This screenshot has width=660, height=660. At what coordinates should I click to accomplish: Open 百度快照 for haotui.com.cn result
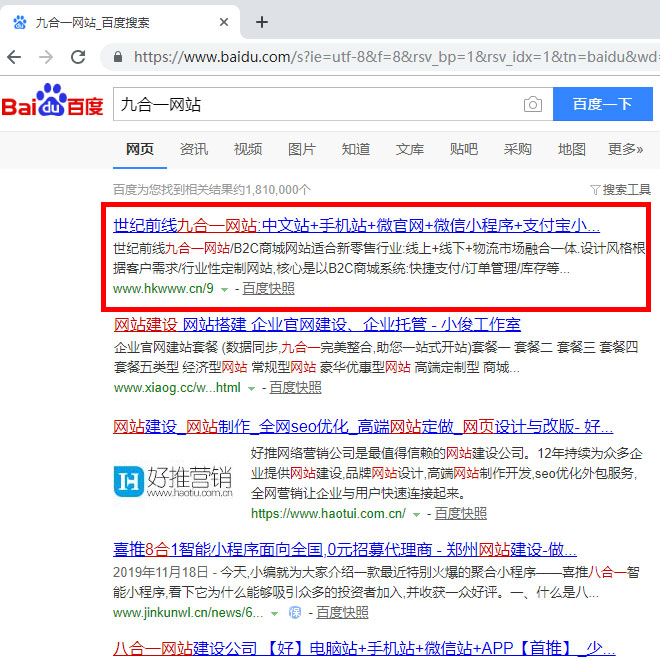(460, 514)
